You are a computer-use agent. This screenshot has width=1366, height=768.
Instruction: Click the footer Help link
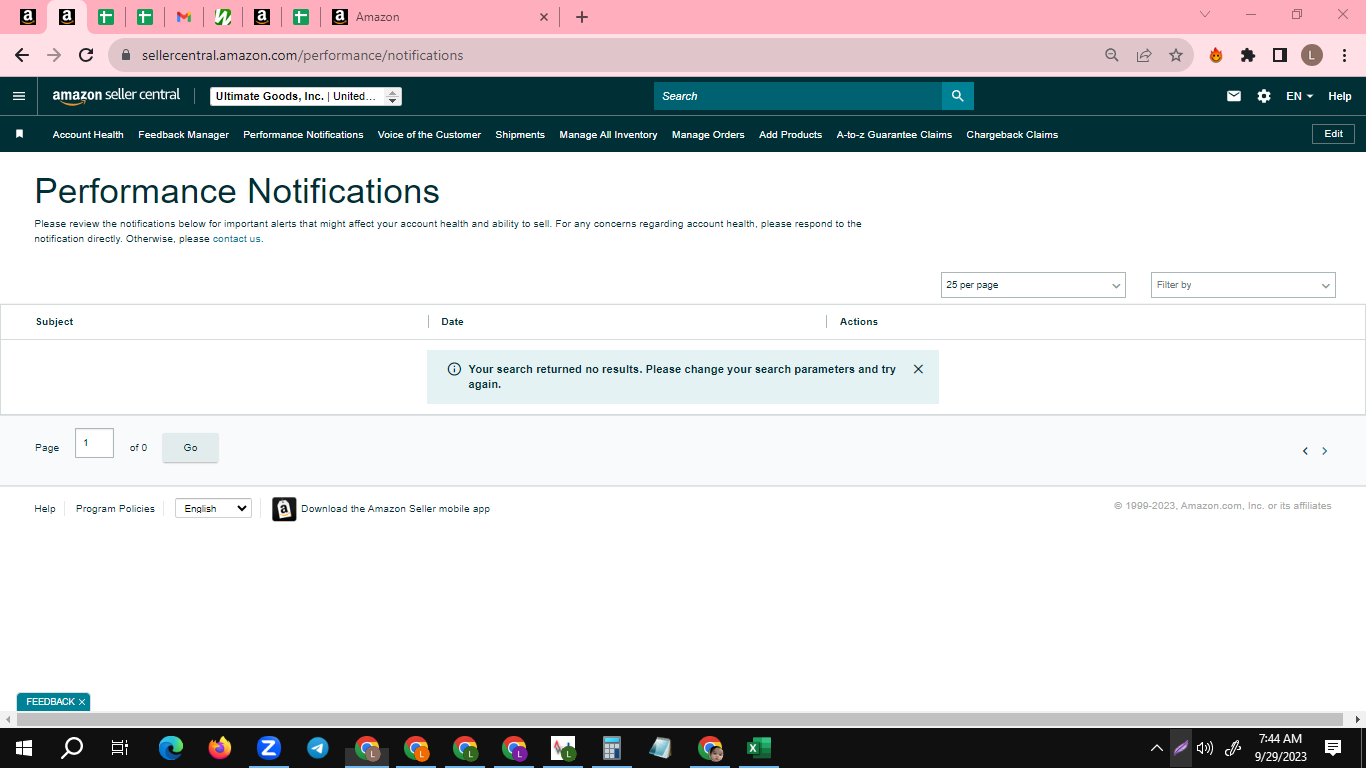45,509
